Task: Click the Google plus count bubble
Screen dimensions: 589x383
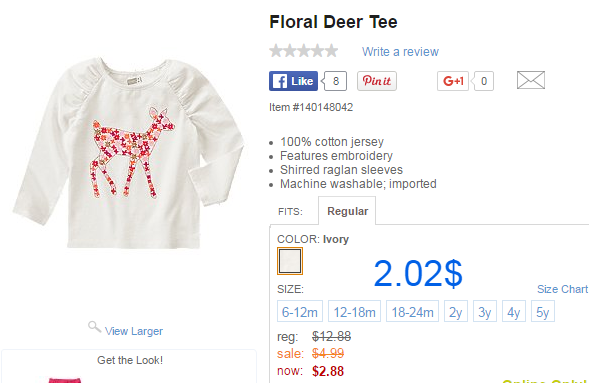Action: [x=483, y=81]
